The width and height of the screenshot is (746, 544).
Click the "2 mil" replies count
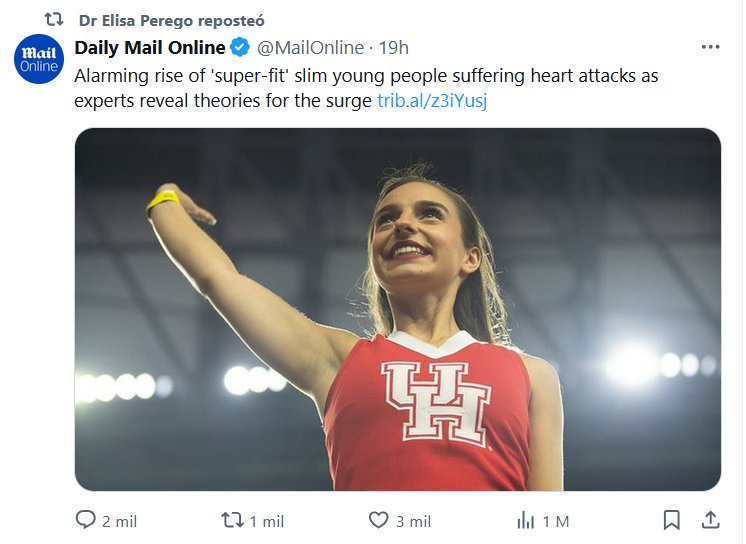120,521
